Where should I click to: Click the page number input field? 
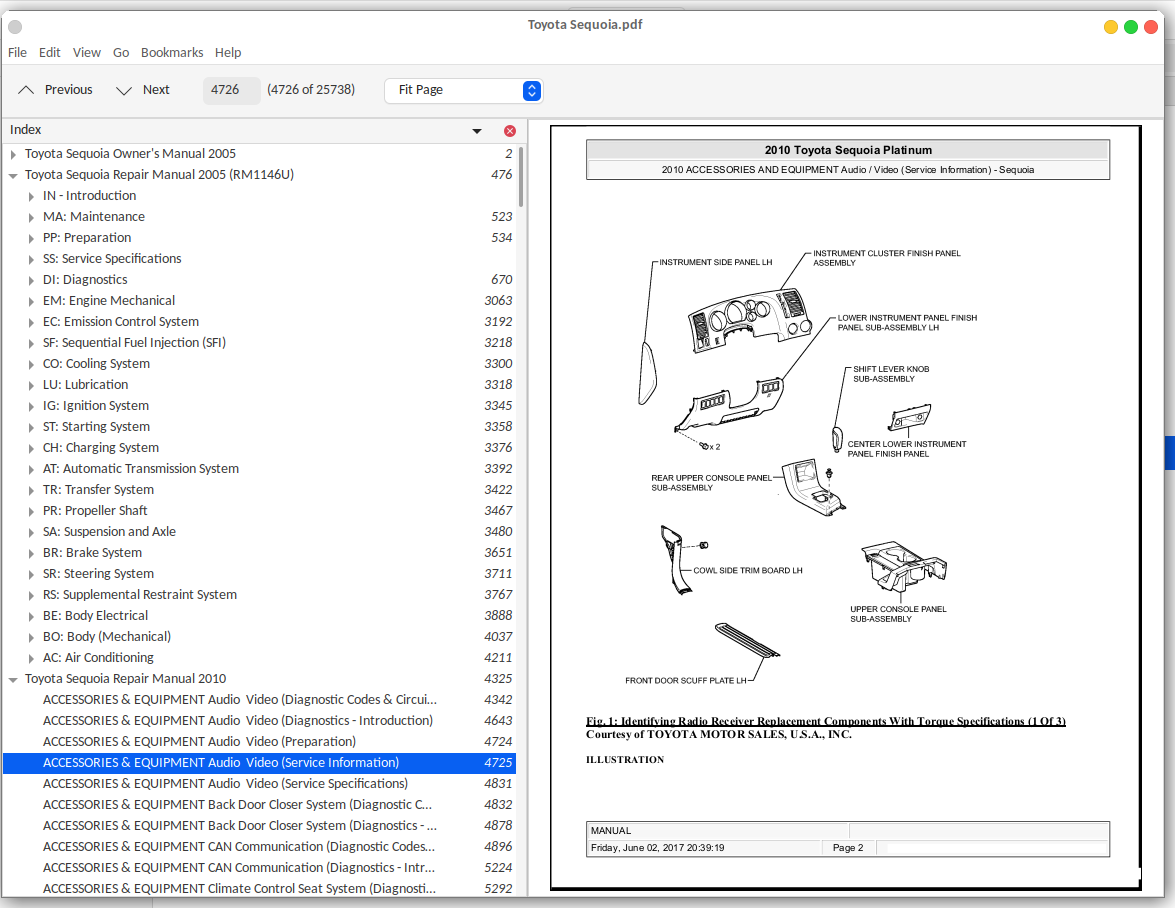(x=231, y=90)
